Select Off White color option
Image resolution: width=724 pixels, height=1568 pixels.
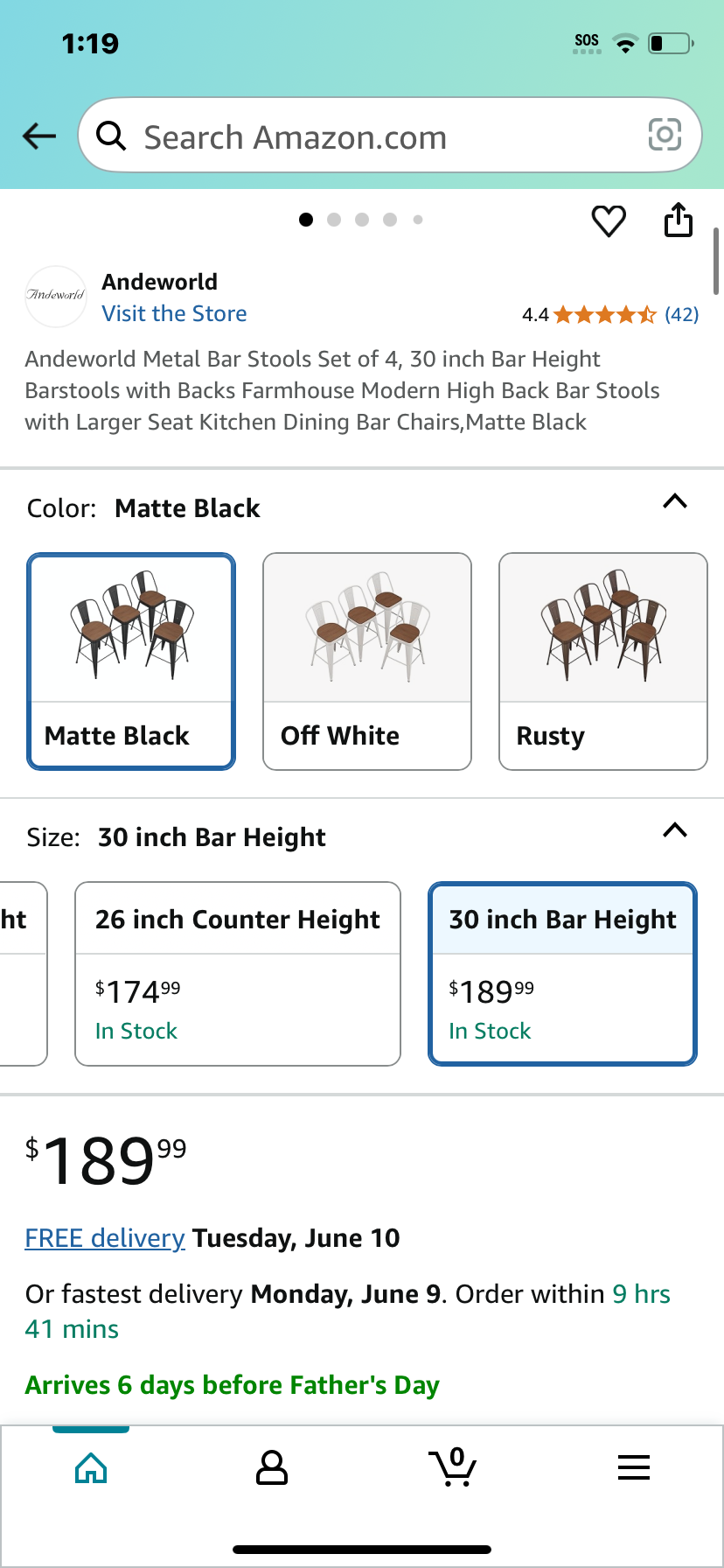coord(367,661)
